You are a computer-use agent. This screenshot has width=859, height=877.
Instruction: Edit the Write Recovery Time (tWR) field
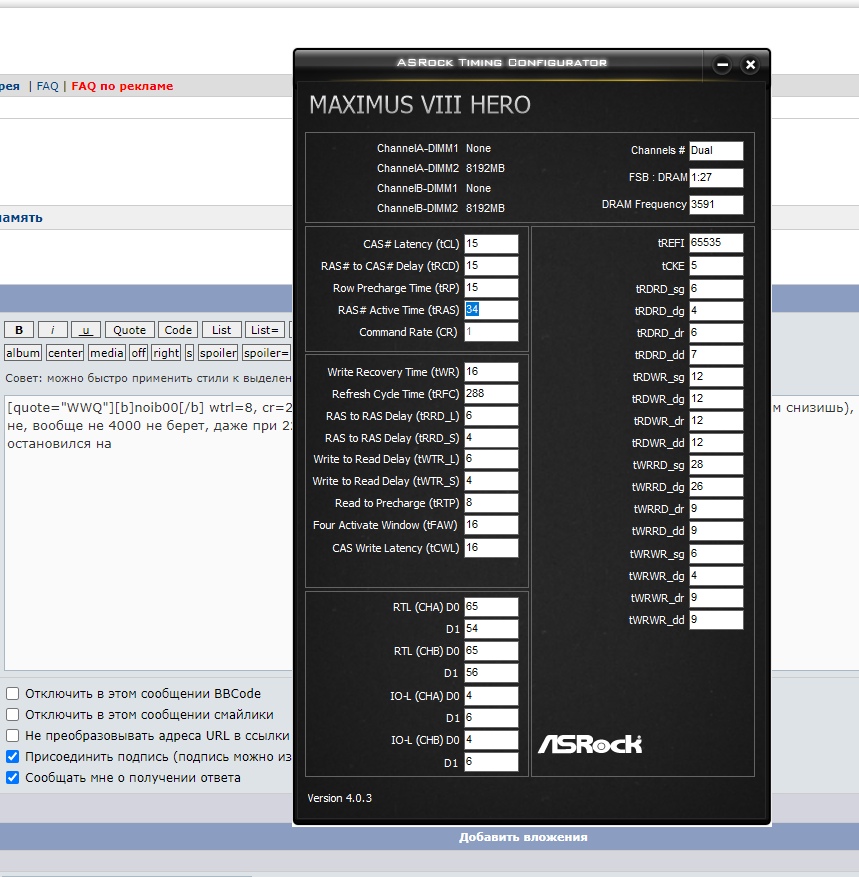(x=491, y=371)
